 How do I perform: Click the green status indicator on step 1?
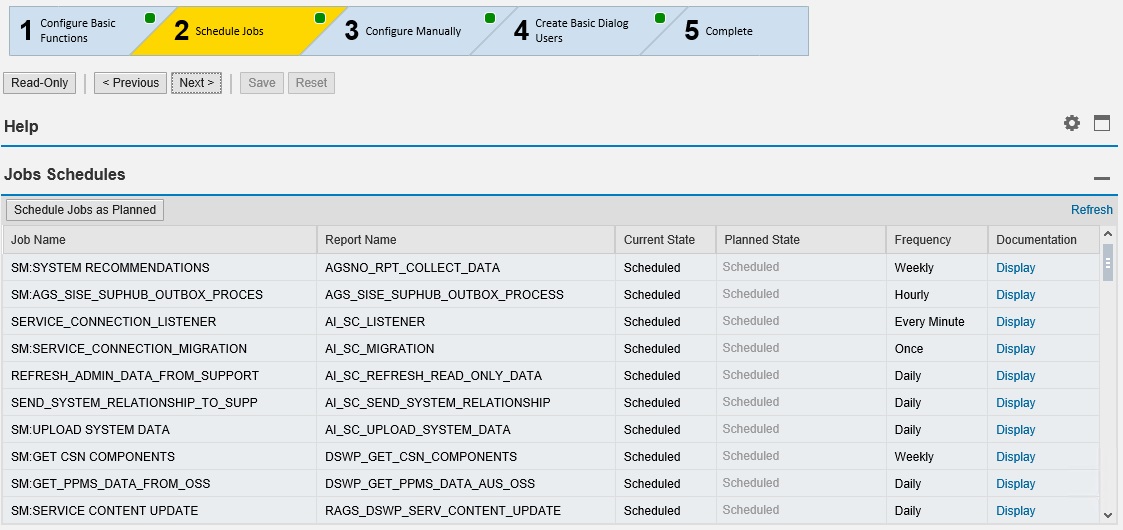click(x=150, y=18)
